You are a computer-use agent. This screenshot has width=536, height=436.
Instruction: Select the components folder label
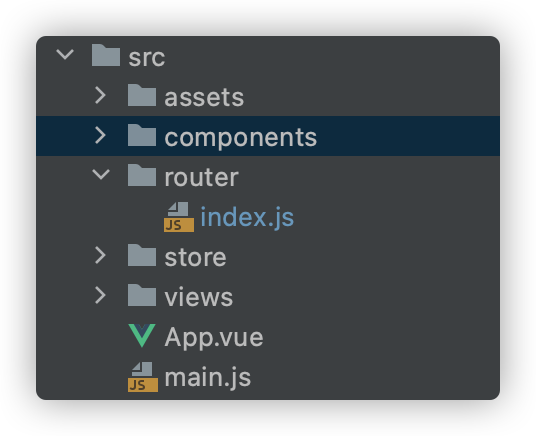point(241,137)
